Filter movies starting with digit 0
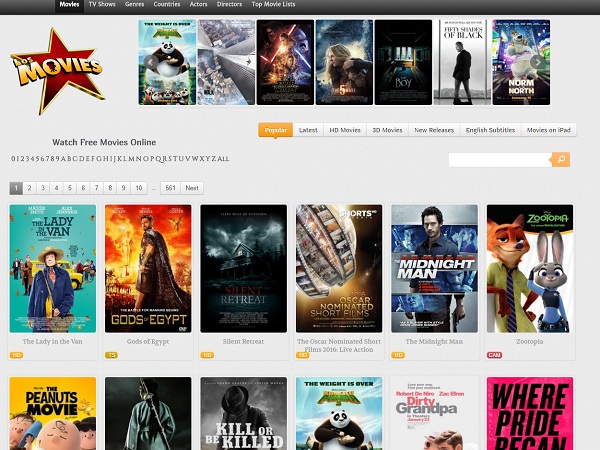Image resolution: width=600 pixels, height=450 pixels. 13,158
